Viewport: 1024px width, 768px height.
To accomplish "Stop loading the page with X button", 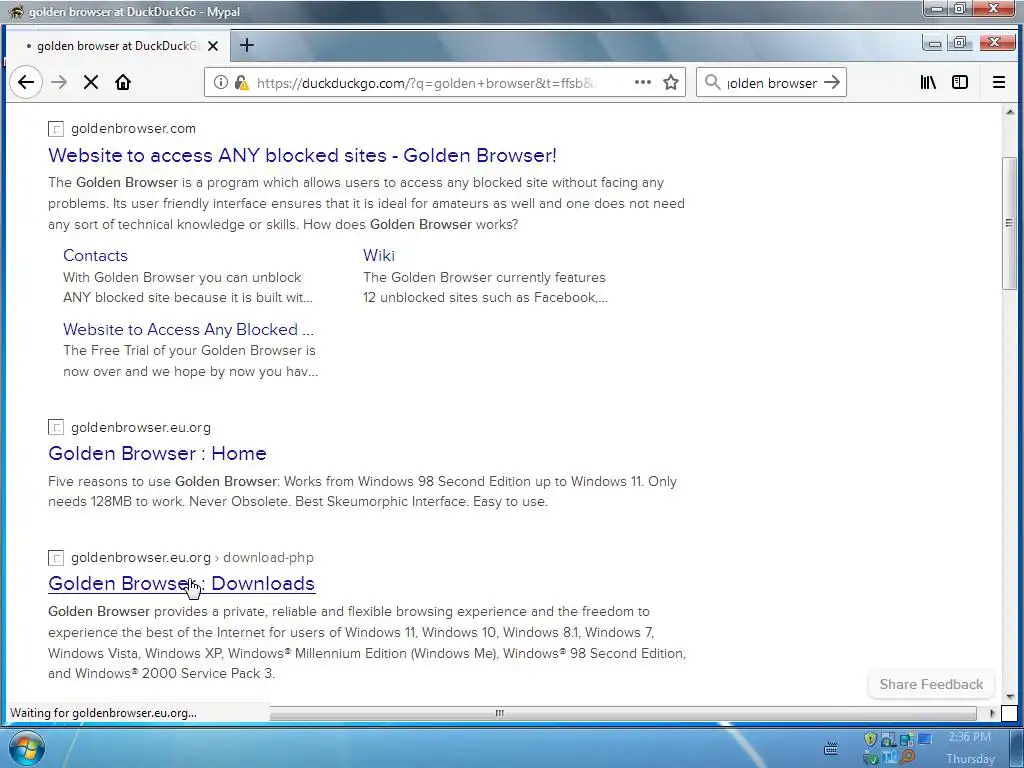I will click(x=91, y=82).
